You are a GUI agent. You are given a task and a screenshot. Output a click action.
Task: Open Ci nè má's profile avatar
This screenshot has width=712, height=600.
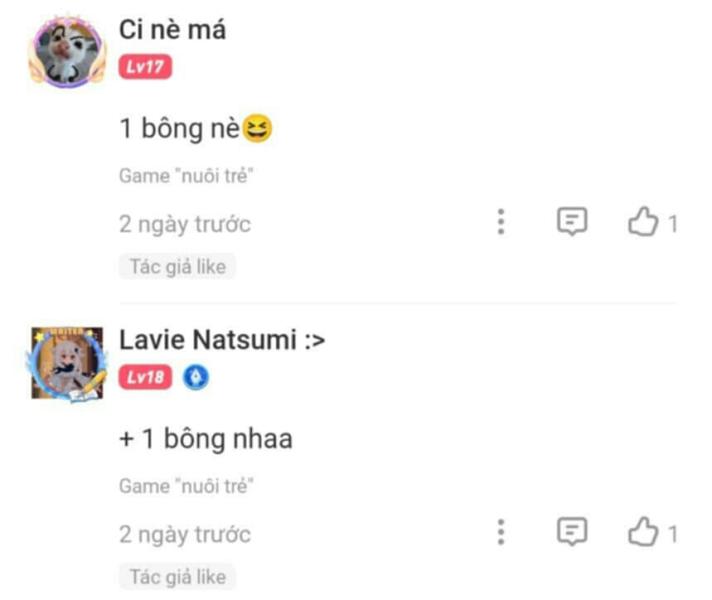(66, 52)
